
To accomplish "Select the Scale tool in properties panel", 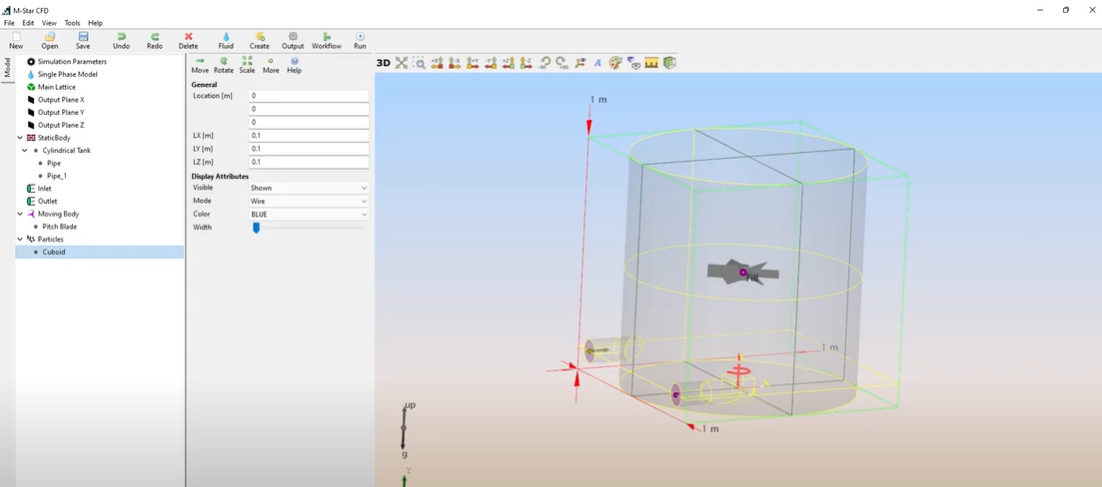I will [247, 65].
